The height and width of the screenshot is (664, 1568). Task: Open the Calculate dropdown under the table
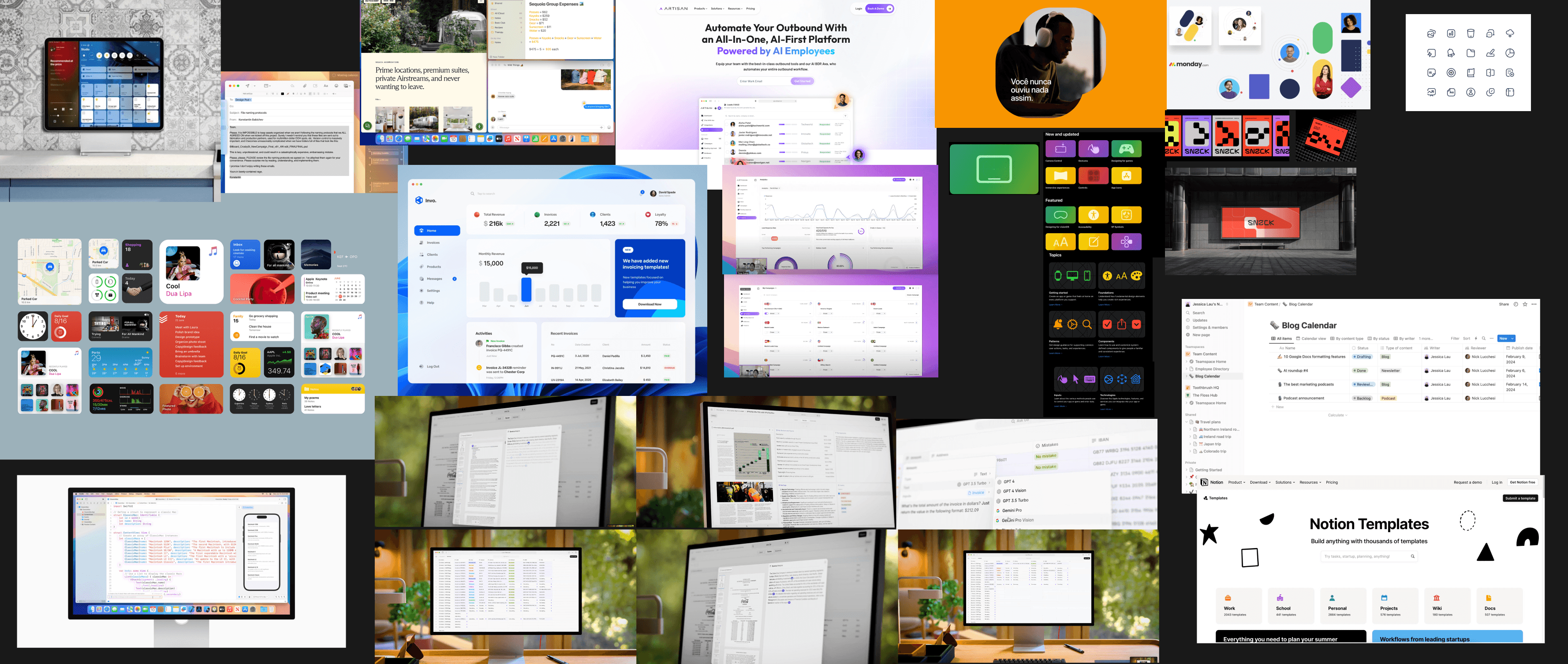coord(1337,415)
